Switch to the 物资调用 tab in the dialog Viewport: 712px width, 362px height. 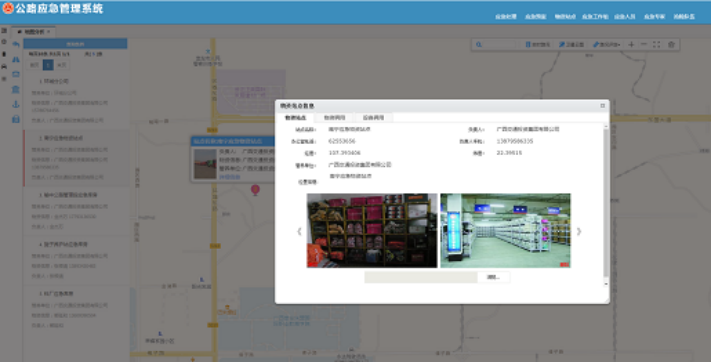335,118
